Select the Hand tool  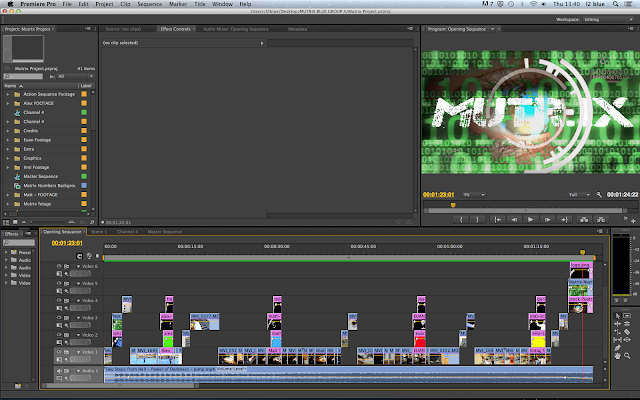pyautogui.click(x=618, y=356)
